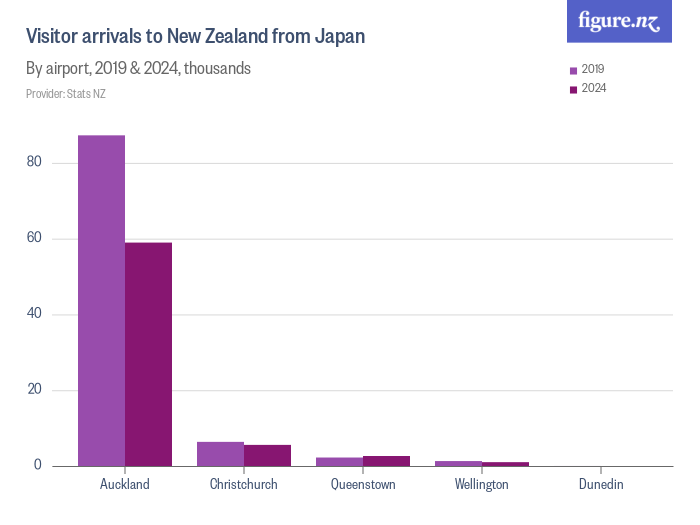Click the Auckland 2024 bar

coord(148,354)
